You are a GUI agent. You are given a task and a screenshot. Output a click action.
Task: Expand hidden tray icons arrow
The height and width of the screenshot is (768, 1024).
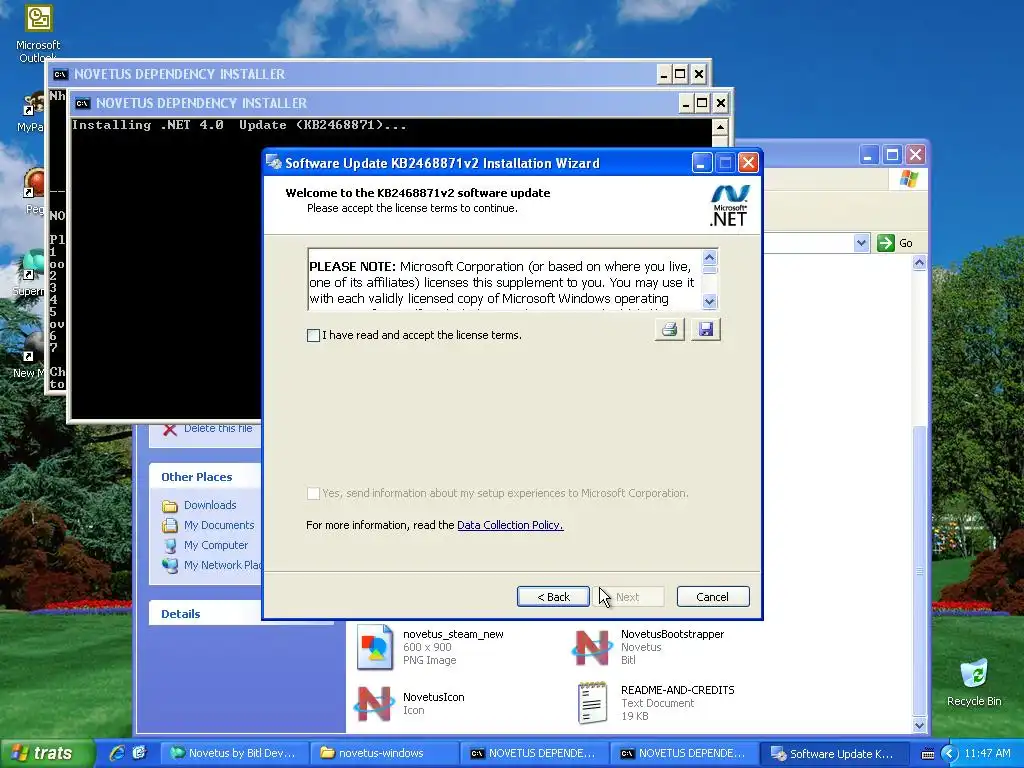click(x=950, y=754)
